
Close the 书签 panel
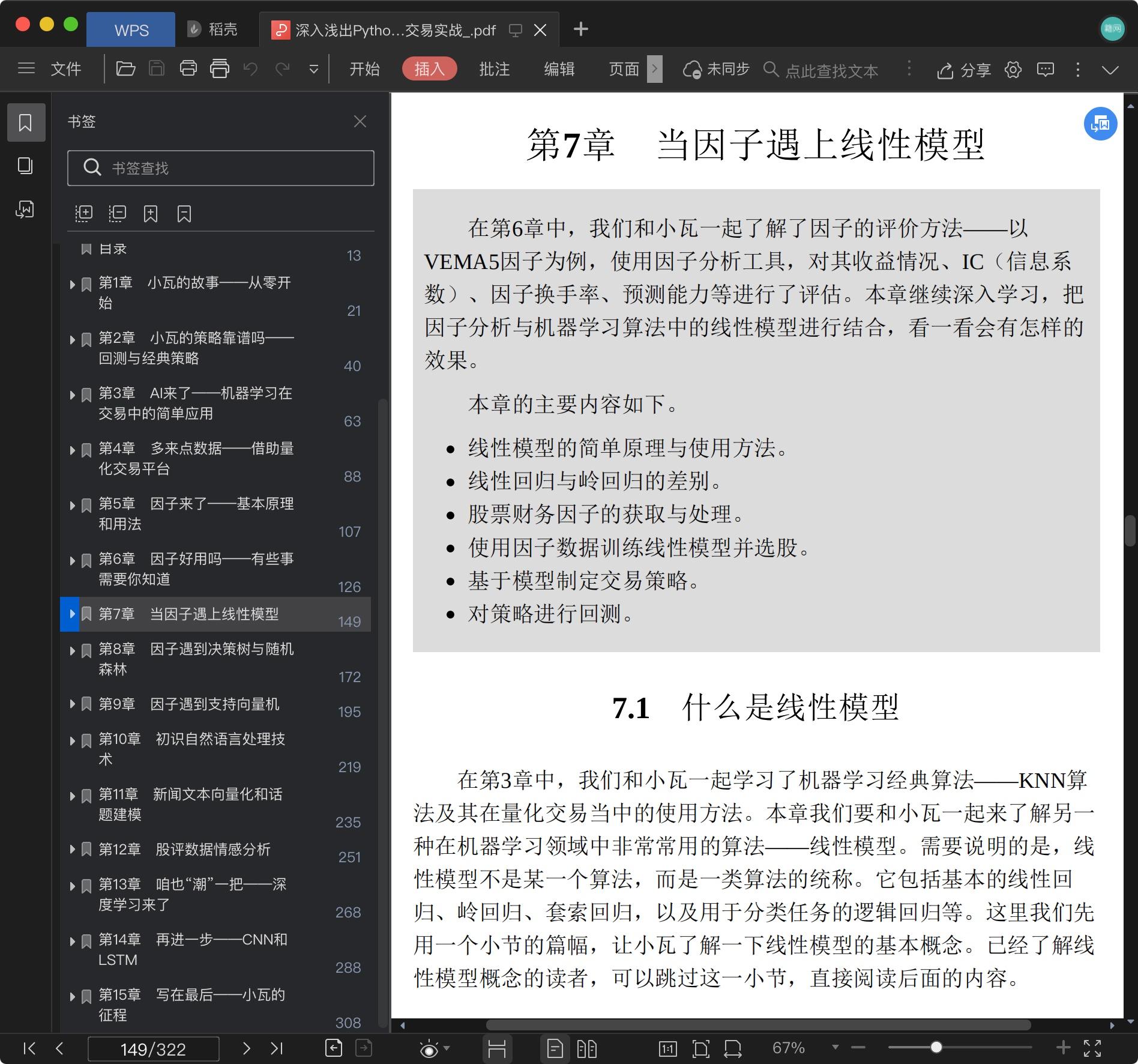point(360,122)
